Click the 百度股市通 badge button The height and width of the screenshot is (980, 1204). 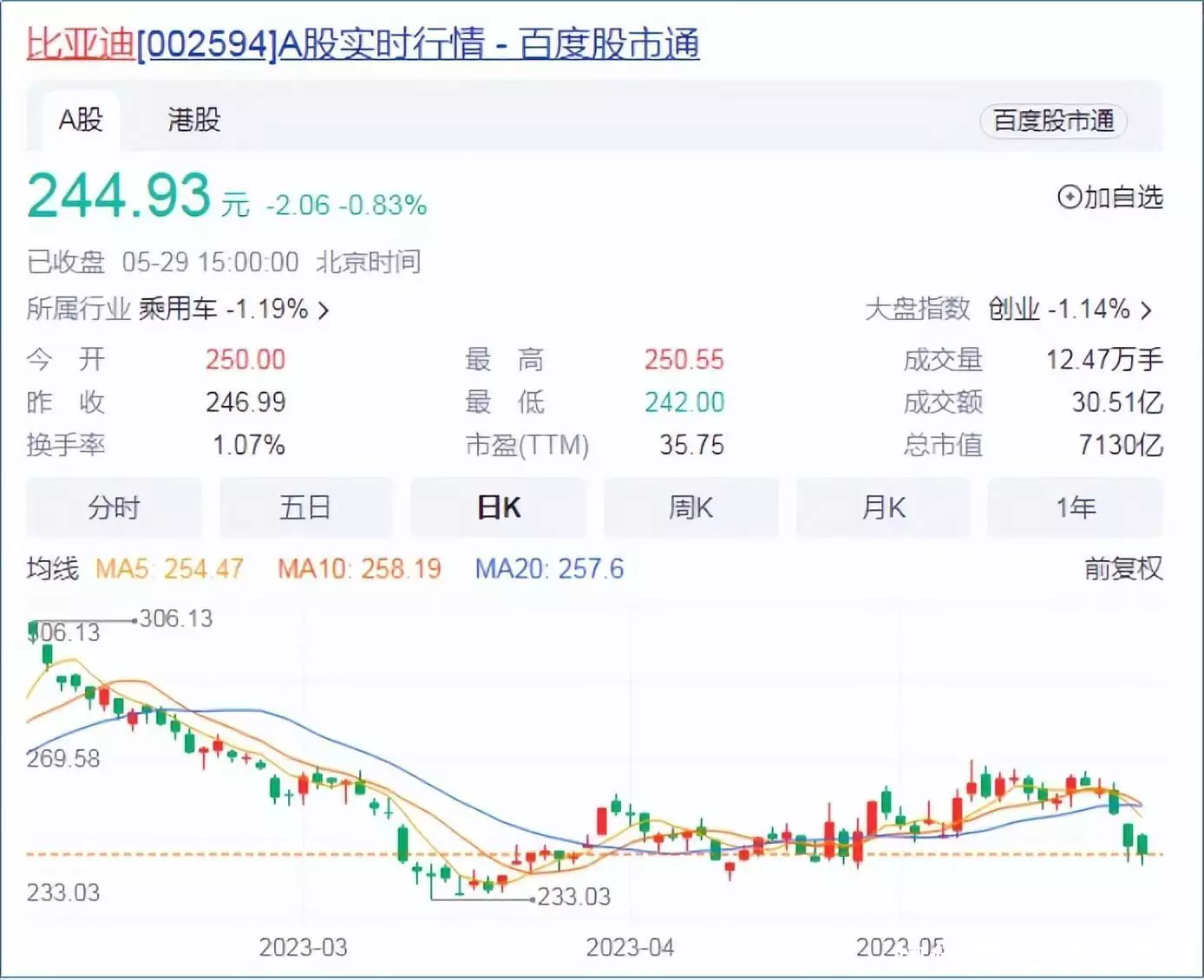1053,121
